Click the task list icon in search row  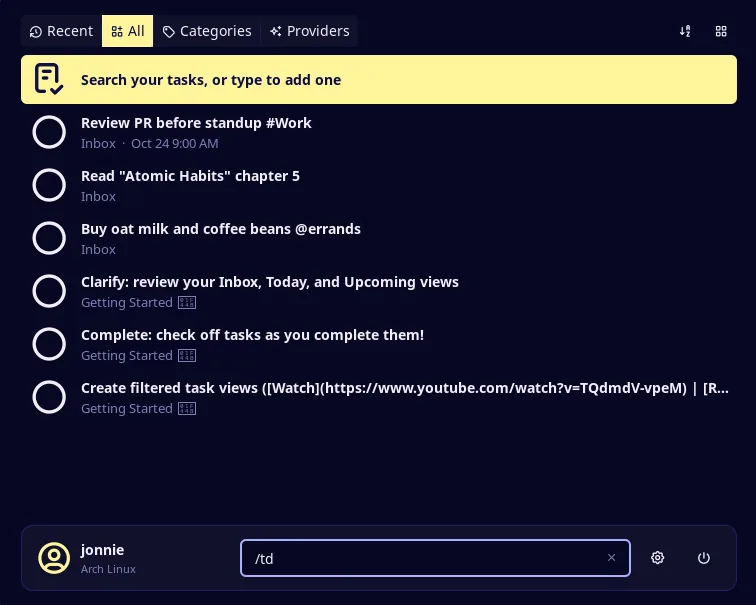point(49,79)
